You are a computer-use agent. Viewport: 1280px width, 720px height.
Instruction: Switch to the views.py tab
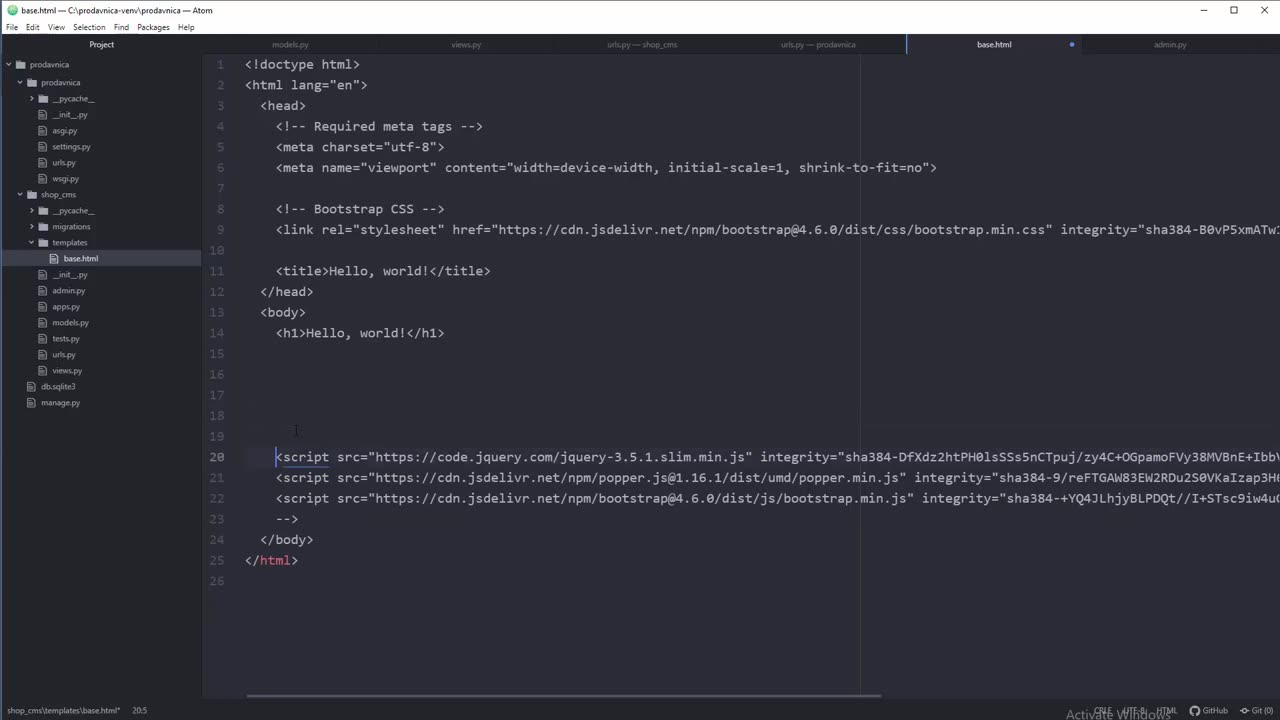(466, 45)
